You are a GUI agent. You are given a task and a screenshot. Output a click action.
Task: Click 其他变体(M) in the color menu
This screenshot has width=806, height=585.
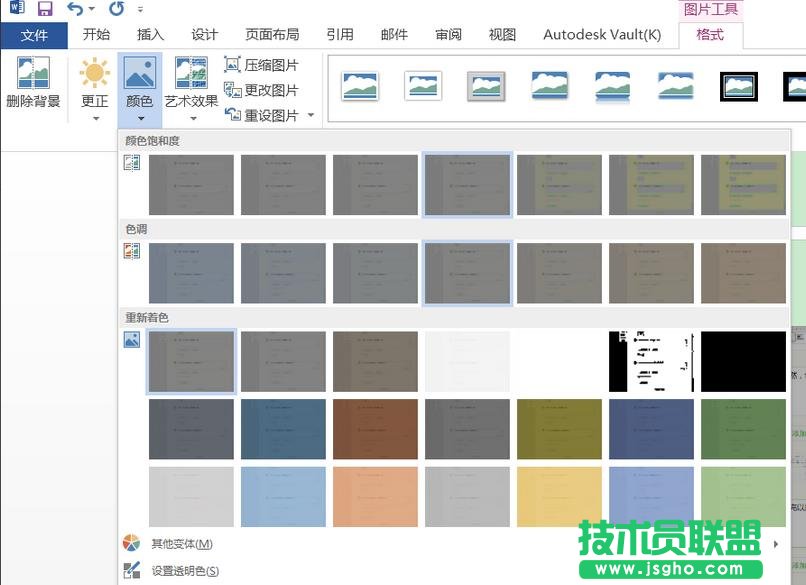click(181, 543)
